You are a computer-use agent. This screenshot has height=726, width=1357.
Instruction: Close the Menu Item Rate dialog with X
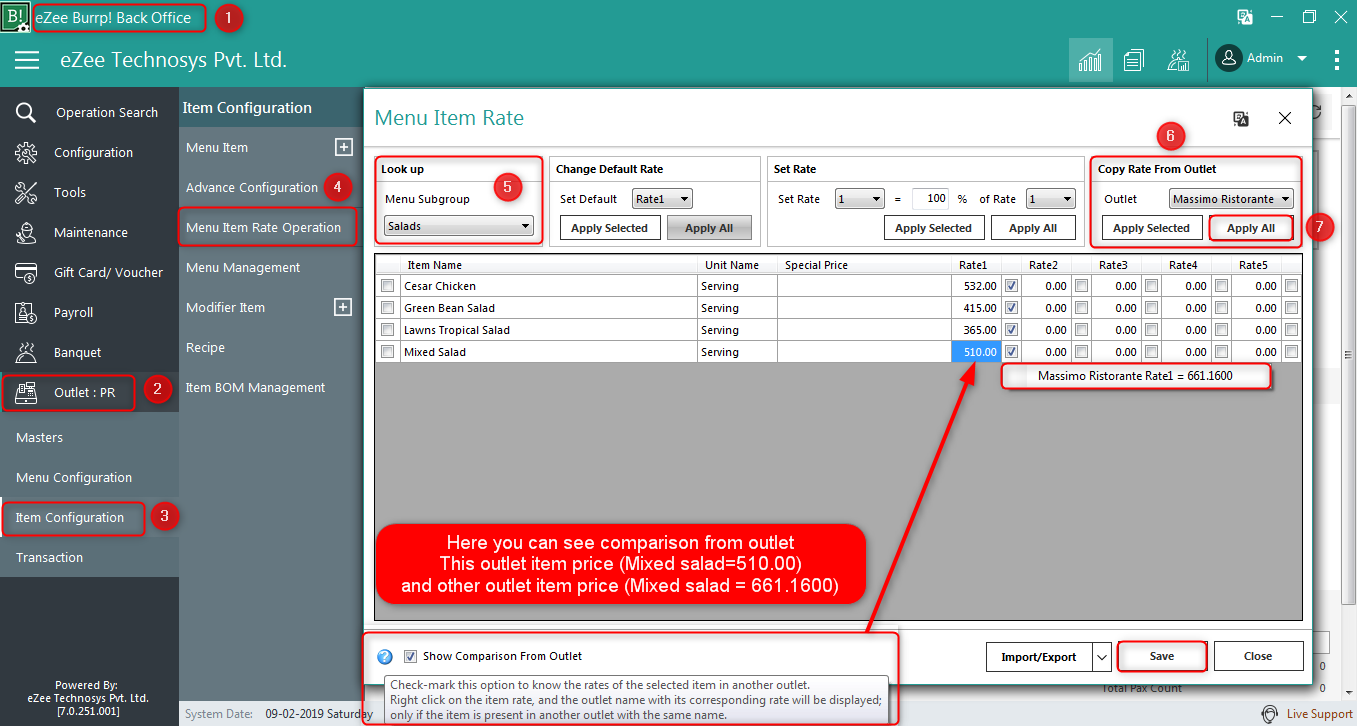pos(1285,118)
